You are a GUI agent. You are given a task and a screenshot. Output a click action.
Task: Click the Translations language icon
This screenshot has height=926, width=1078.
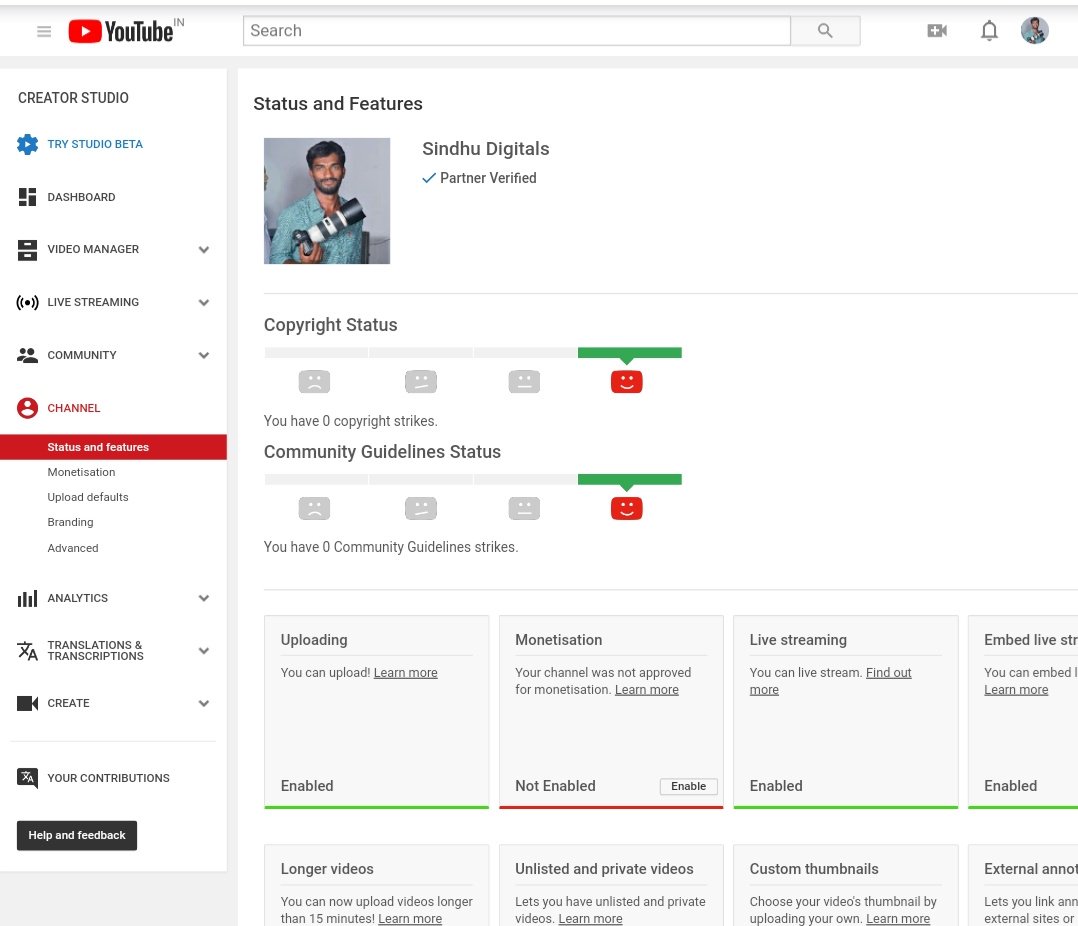click(28, 650)
